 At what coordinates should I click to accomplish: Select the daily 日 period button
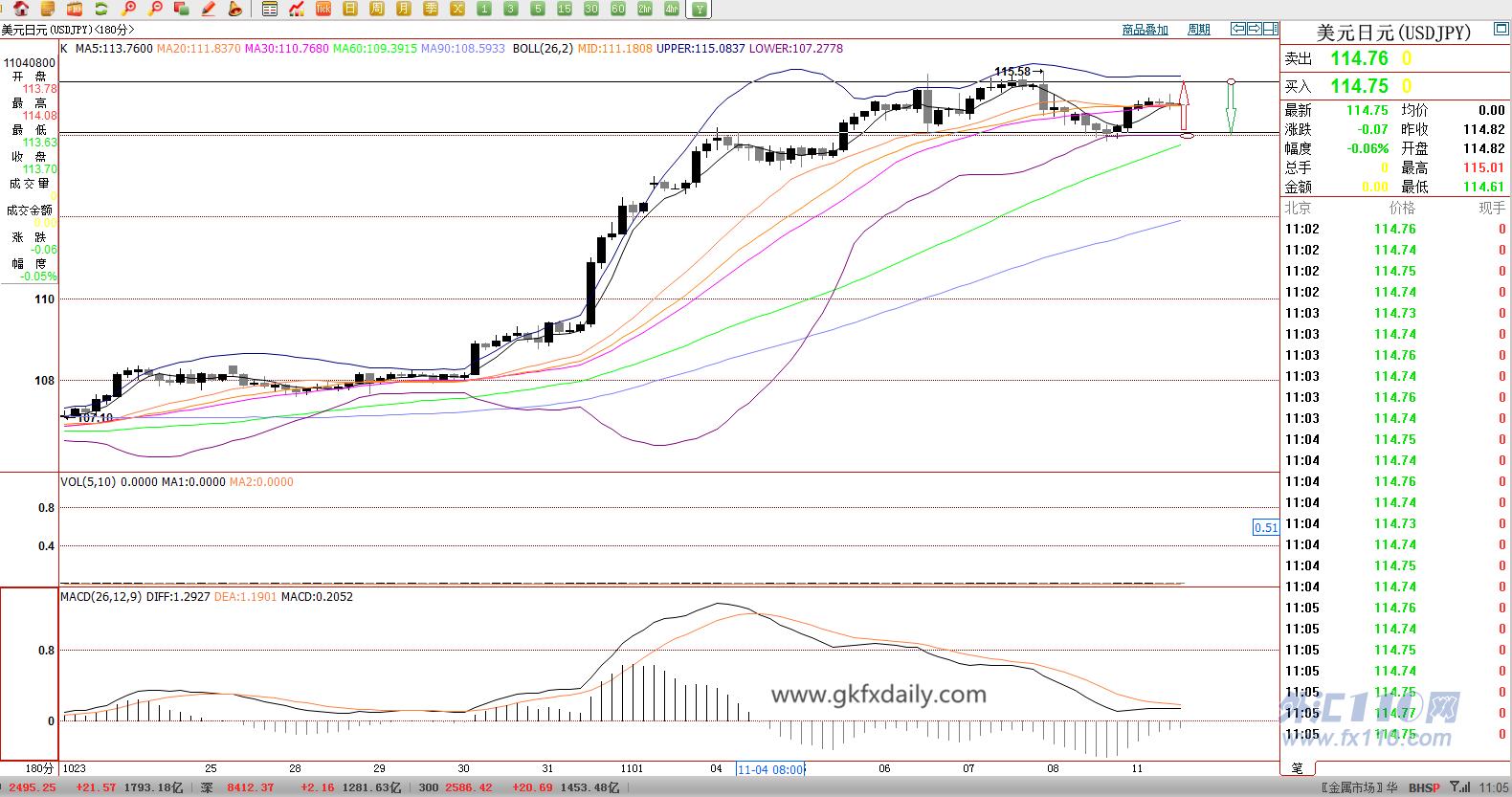pos(350,9)
